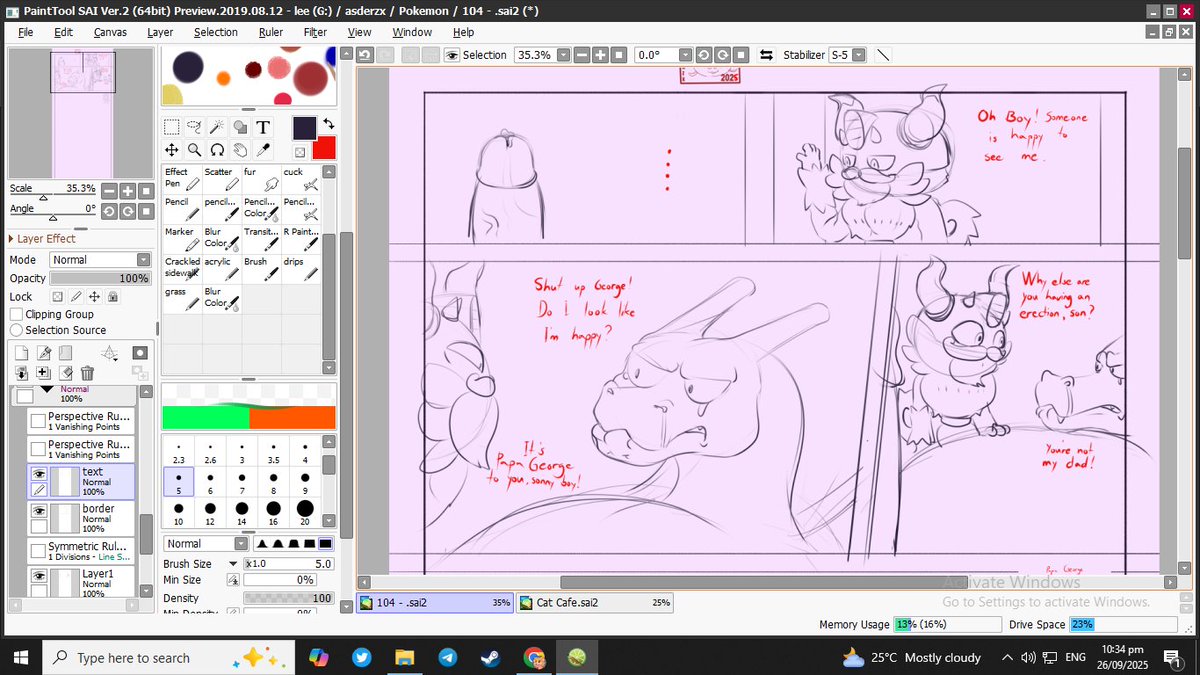This screenshot has width=1200, height=675.
Task: Choose the grass brush
Action: [182, 298]
